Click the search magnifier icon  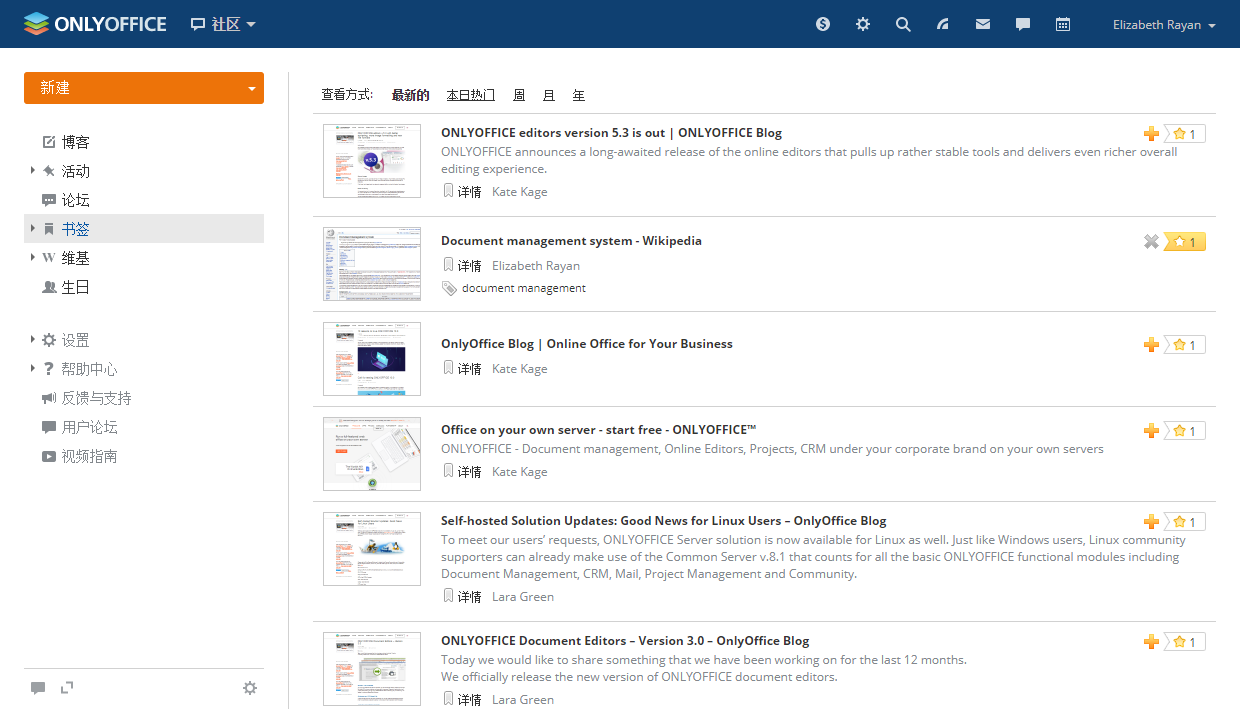pyautogui.click(x=903, y=24)
